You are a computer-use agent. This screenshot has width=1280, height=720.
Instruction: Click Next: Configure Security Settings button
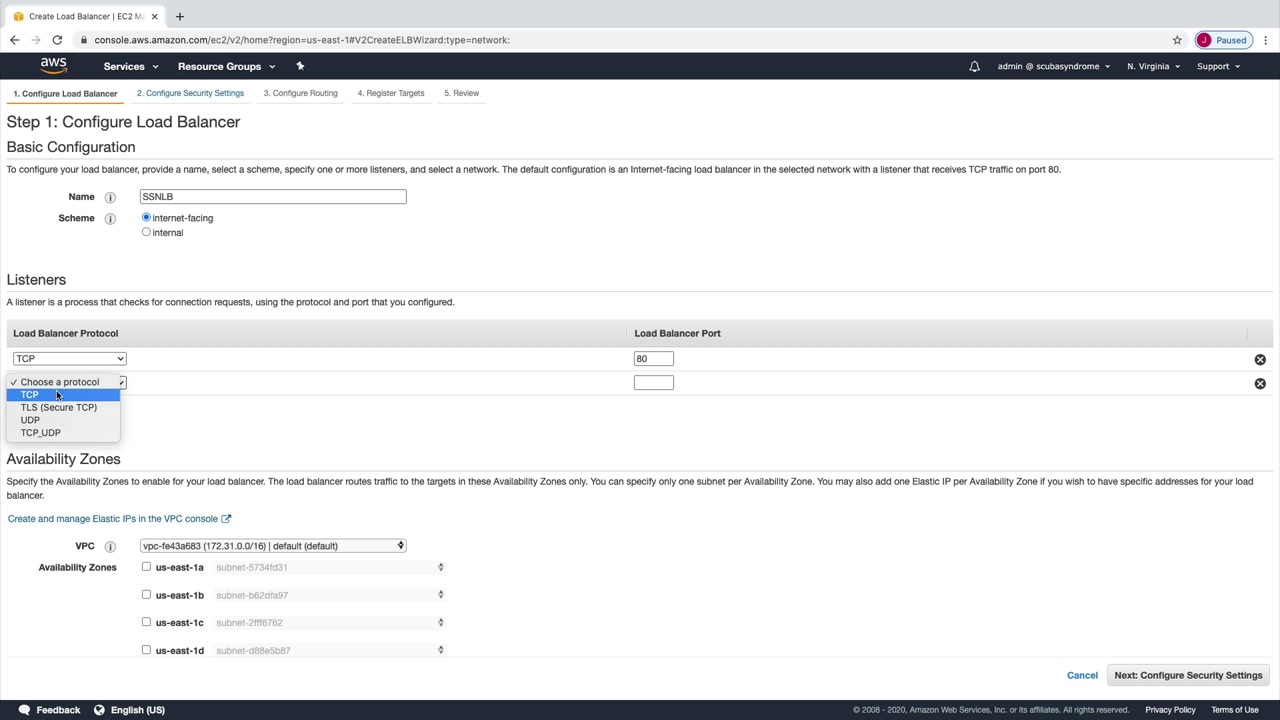pos(1188,675)
